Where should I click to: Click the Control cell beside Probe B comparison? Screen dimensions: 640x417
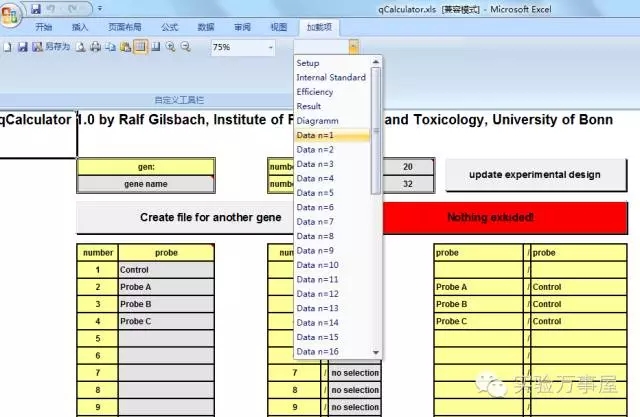coord(578,304)
